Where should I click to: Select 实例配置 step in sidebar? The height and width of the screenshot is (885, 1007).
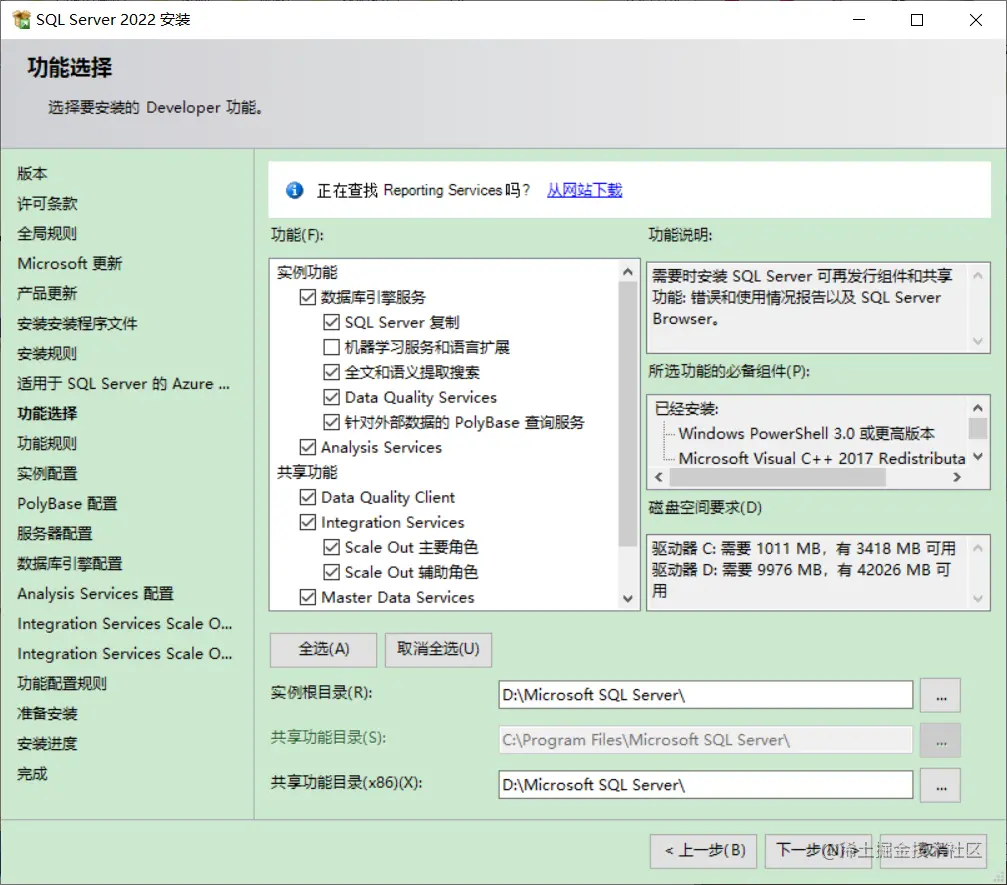(x=47, y=474)
